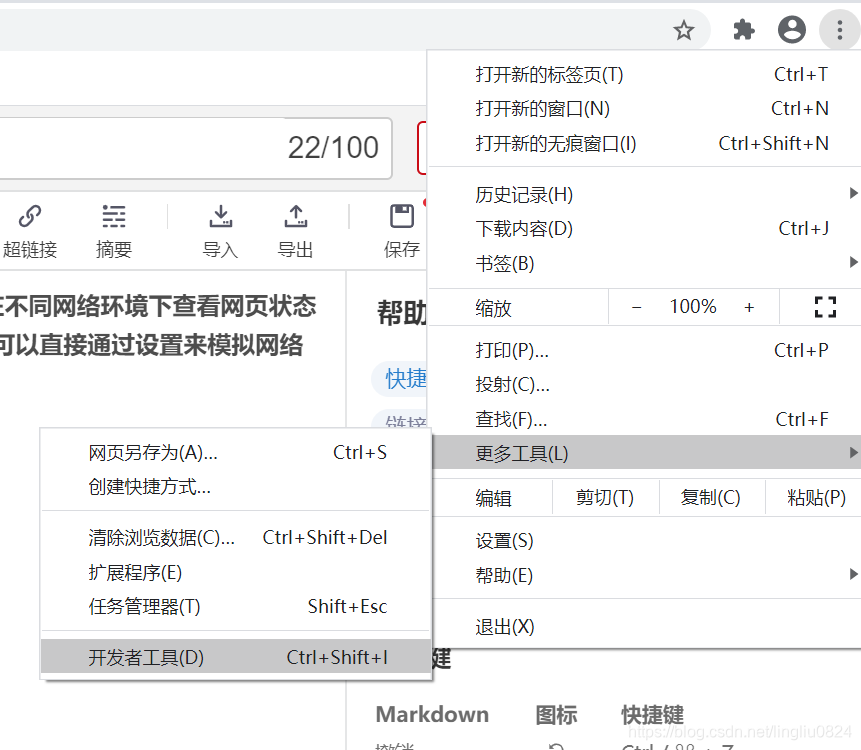Viewport: 861px width, 750px height.
Task: Click the 导出 export icon
Action: pos(295,230)
